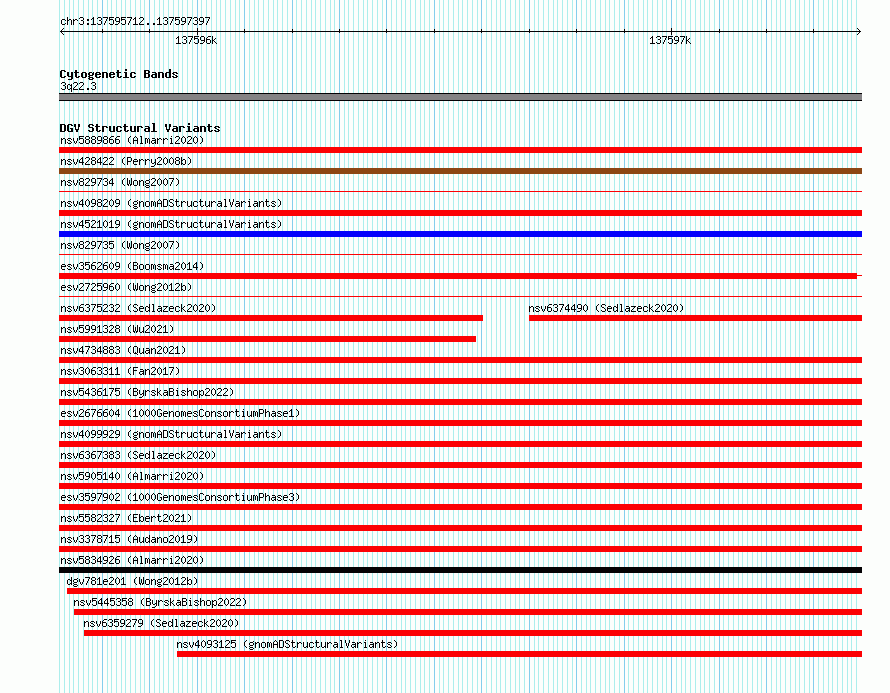Click the 137596k ruler tick label
Viewport: 890px width, 693px height.
pos(196,40)
